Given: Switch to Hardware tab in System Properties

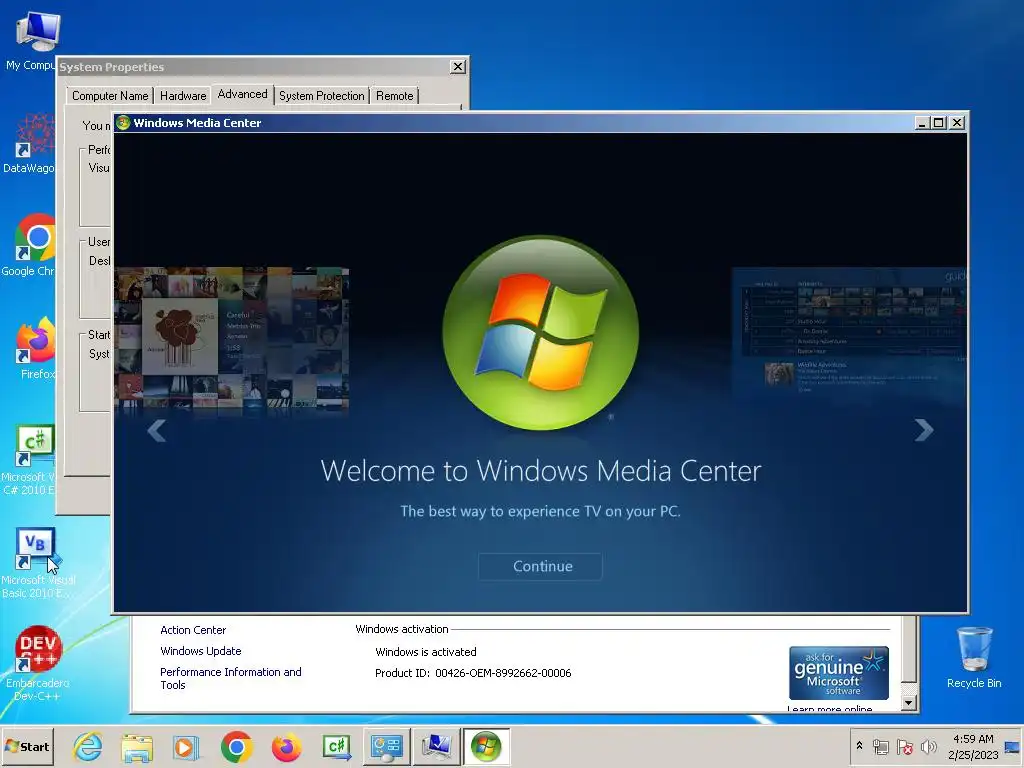Looking at the screenshot, I should pos(183,96).
